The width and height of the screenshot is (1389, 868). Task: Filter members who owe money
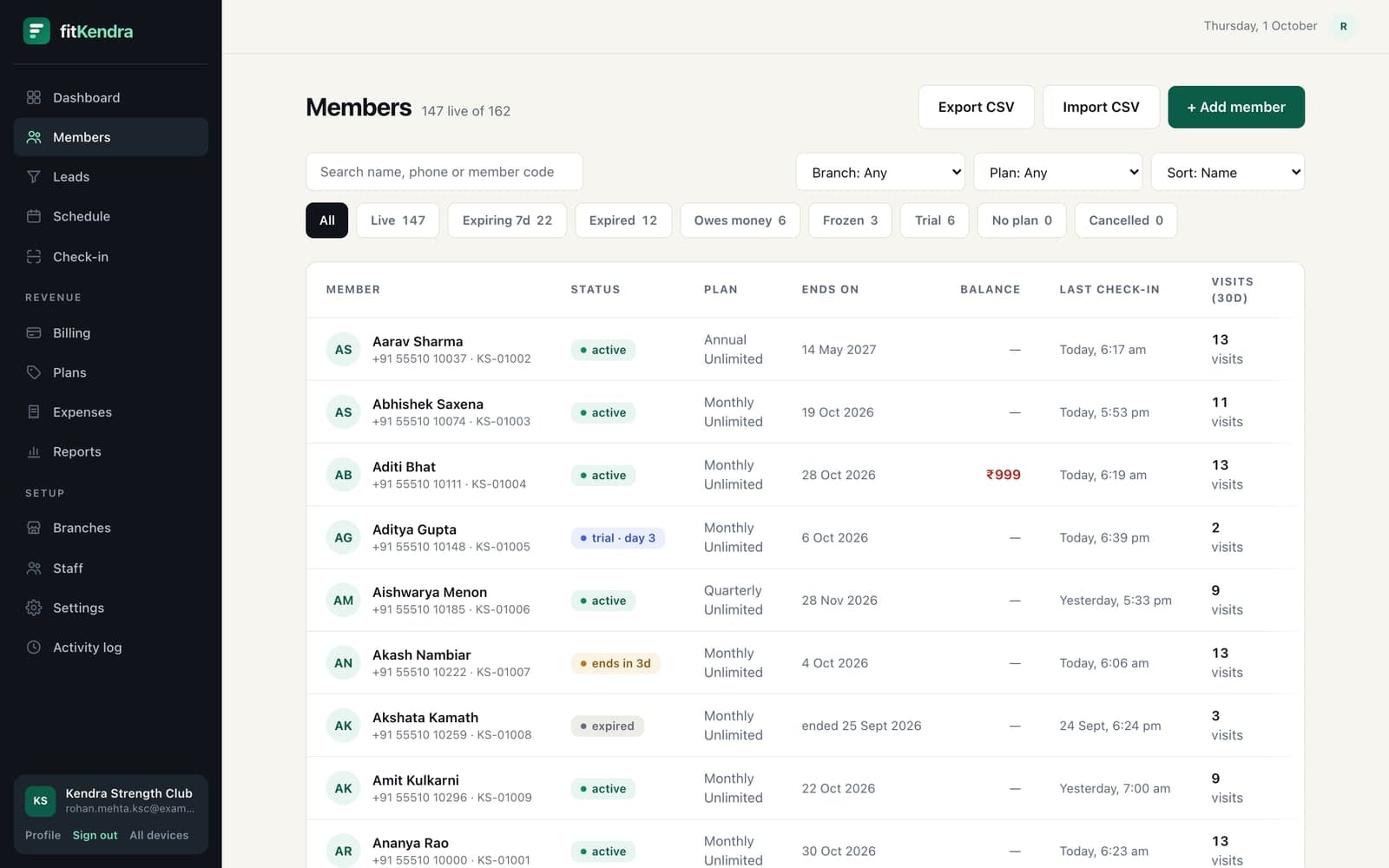740,220
